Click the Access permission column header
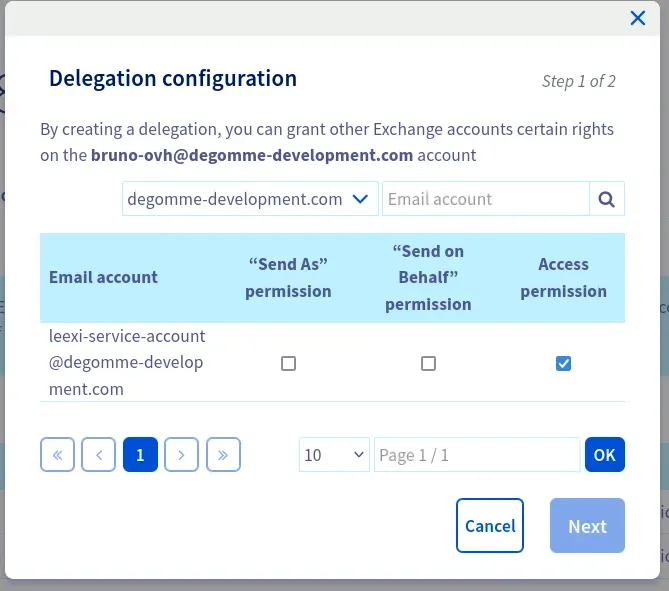Image resolution: width=669 pixels, height=591 pixels. pos(563,278)
